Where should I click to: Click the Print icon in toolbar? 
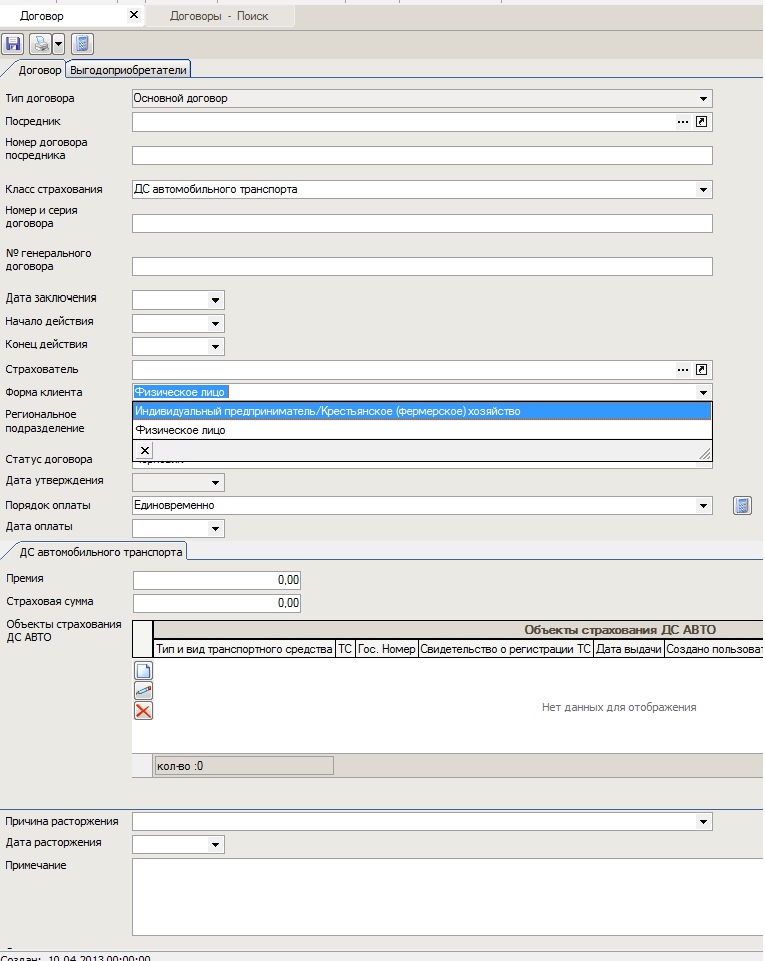pos(40,44)
